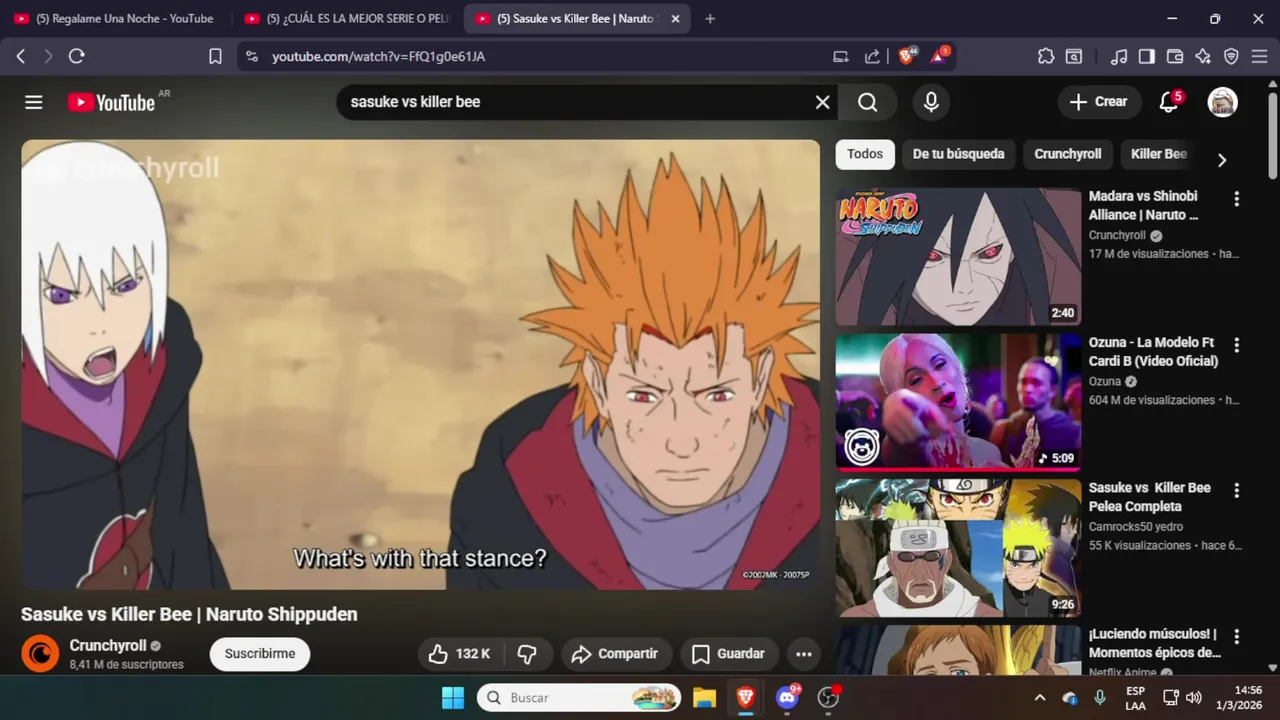Open YouTube notifications bell
The image size is (1280, 720).
[1168, 102]
